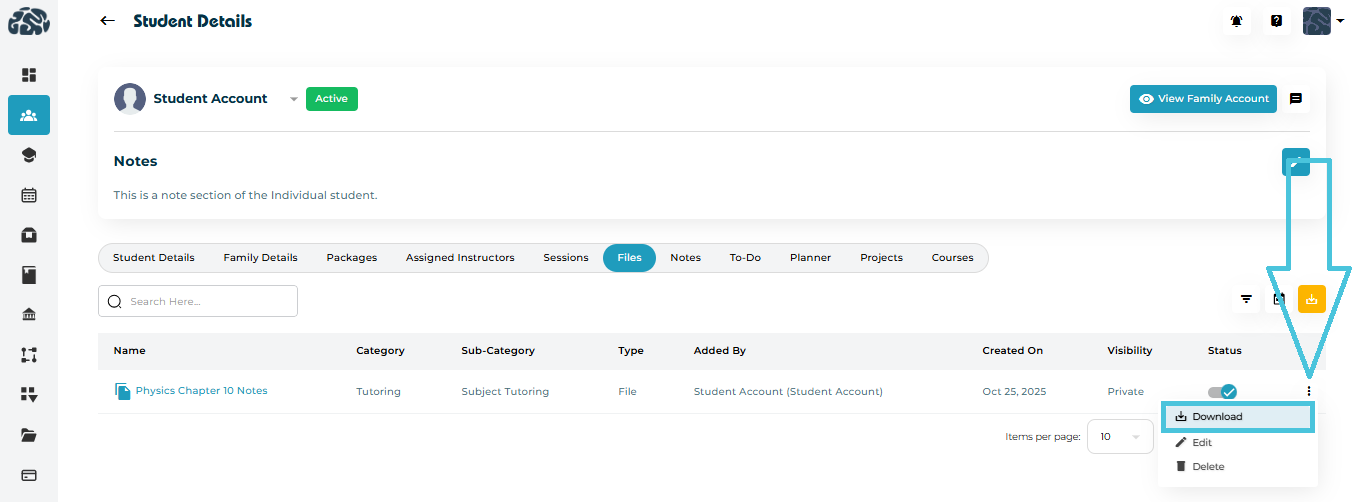Open the filter icon above the table
1359x502 pixels.
coord(1246,298)
